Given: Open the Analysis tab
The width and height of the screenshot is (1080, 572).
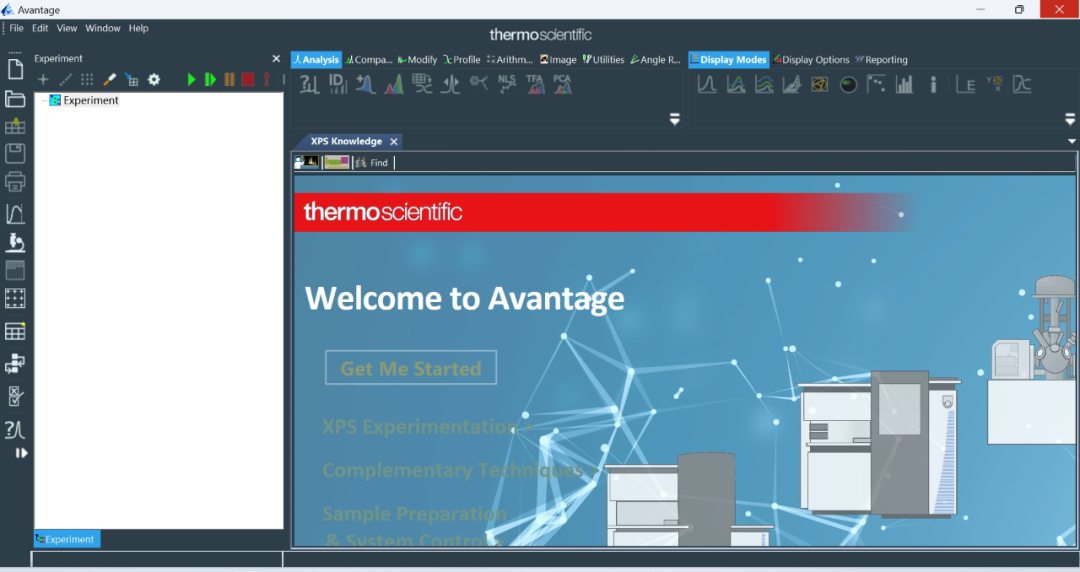Looking at the screenshot, I should [x=316, y=59].
